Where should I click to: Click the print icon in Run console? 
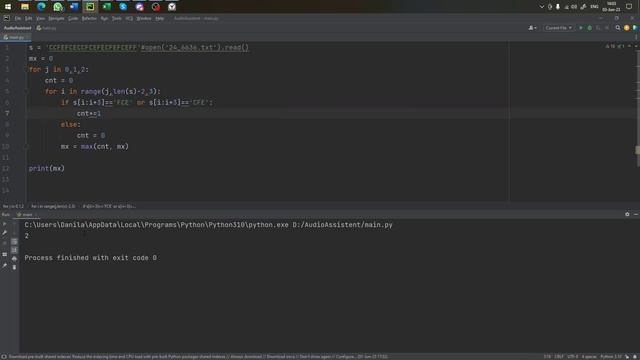[14, 258]
